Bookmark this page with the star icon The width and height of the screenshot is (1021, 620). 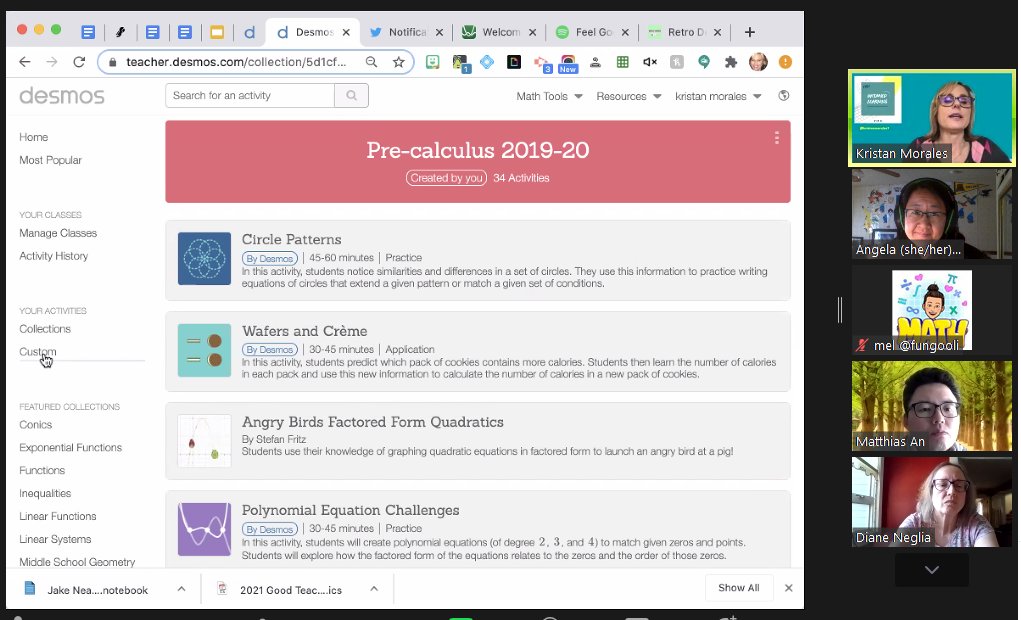(x=399, y=62)
